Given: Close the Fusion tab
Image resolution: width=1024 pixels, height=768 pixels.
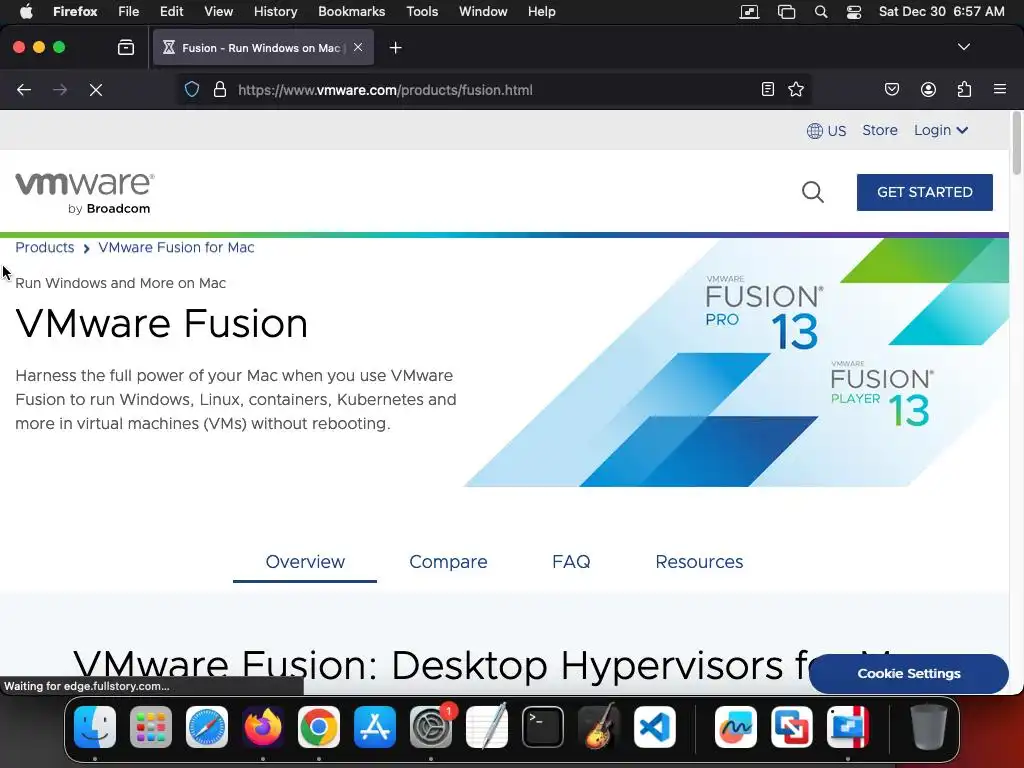Looking at the screenshot, I should pos(358,47).
